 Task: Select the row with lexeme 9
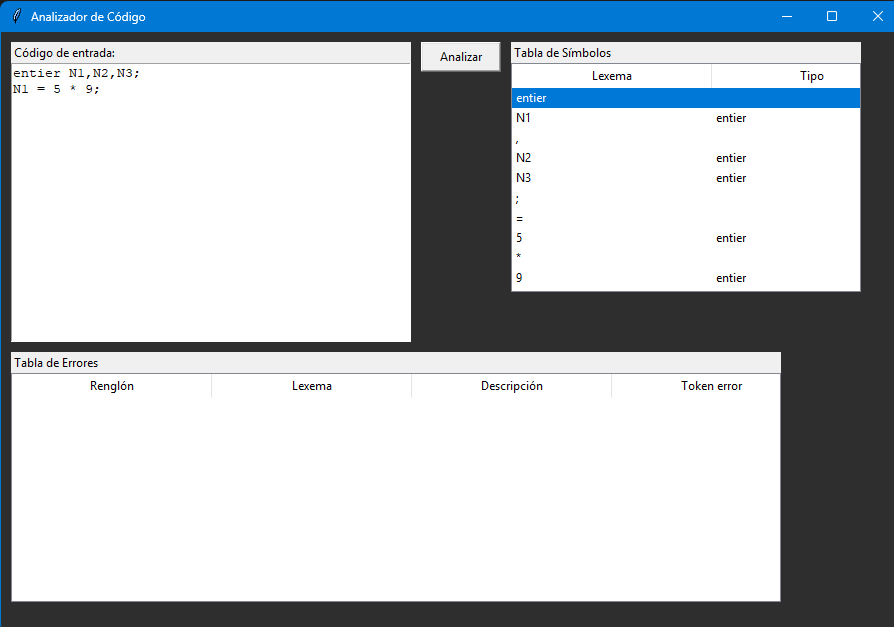tap(685, 278)
